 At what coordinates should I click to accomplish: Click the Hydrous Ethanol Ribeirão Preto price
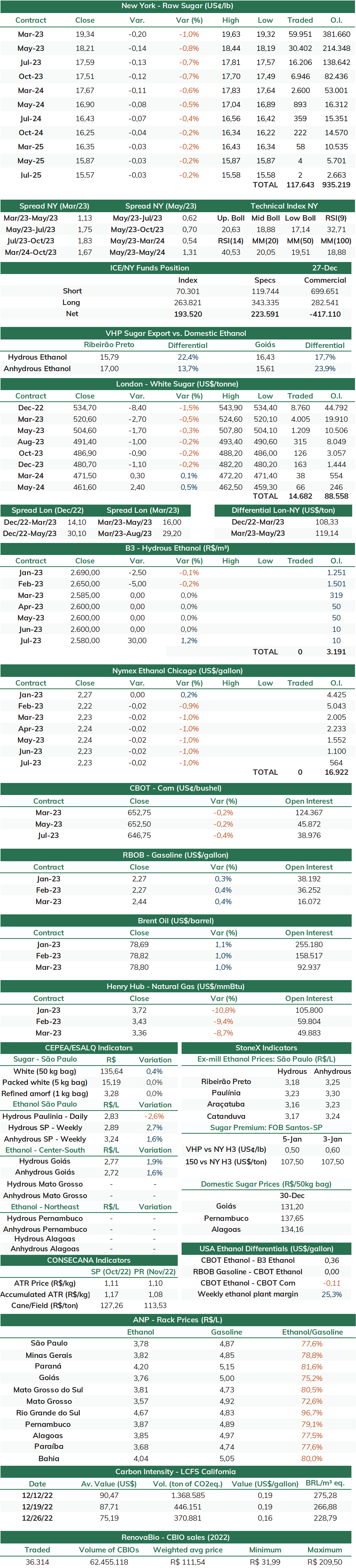109,357
